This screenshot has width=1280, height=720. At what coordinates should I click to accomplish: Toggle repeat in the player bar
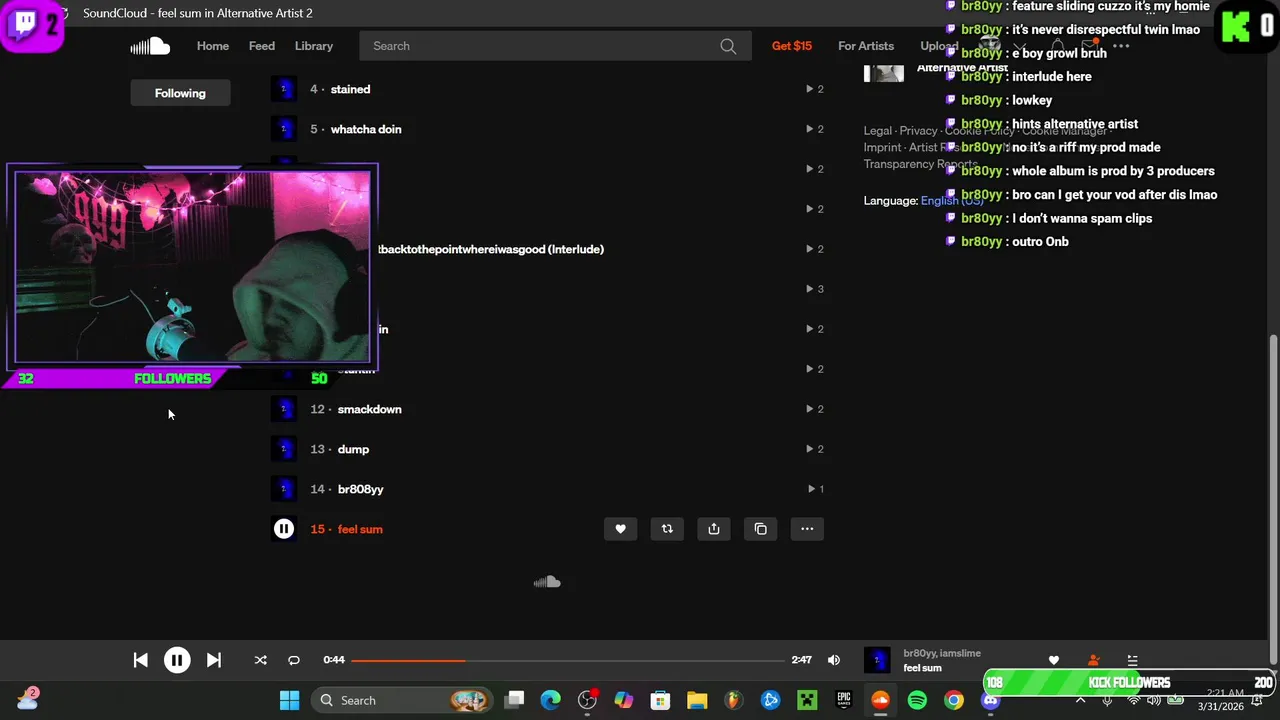pyautogui.click(x=294, y=660)
